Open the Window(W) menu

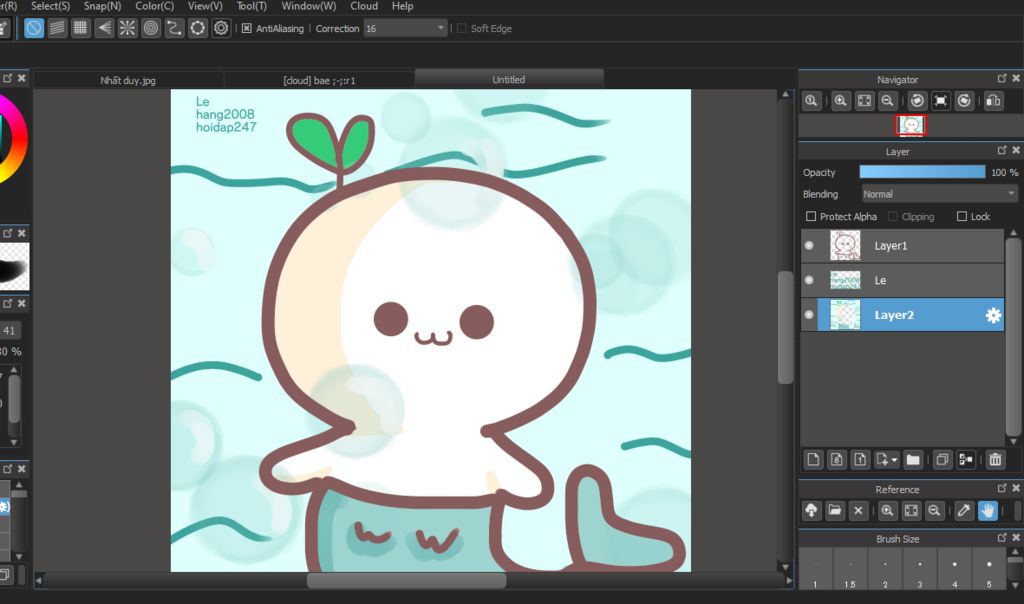(x=309, y=6)
